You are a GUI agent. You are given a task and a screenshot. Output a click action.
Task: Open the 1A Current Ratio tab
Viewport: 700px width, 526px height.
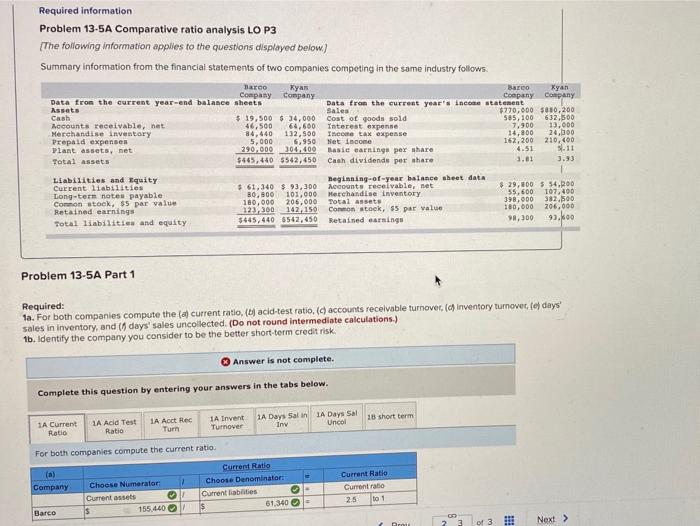pos(57,428)
